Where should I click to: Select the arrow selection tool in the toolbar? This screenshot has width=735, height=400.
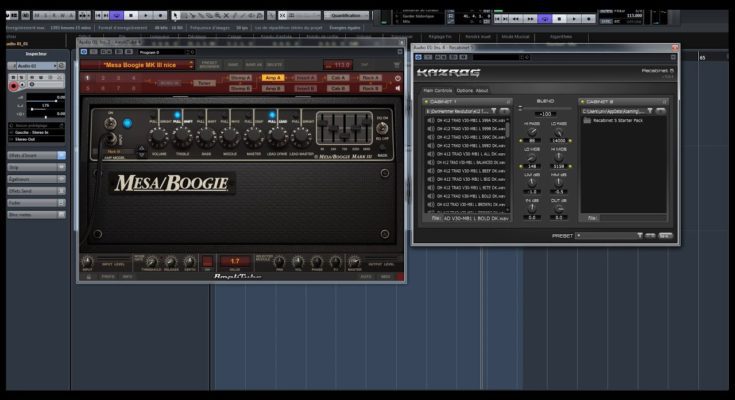pyautogui.click(x=176, y=16)
